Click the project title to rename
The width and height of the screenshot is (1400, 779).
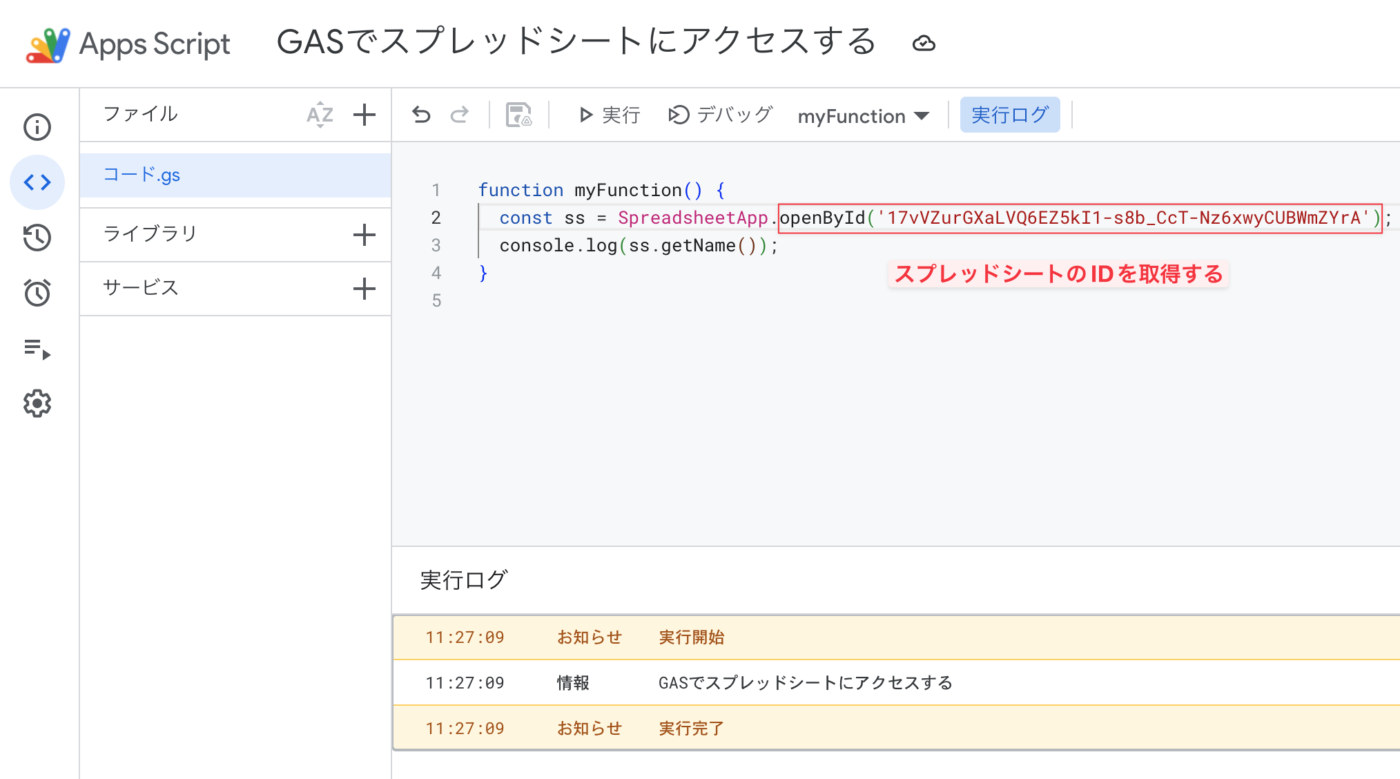click(x=576, y=42)
